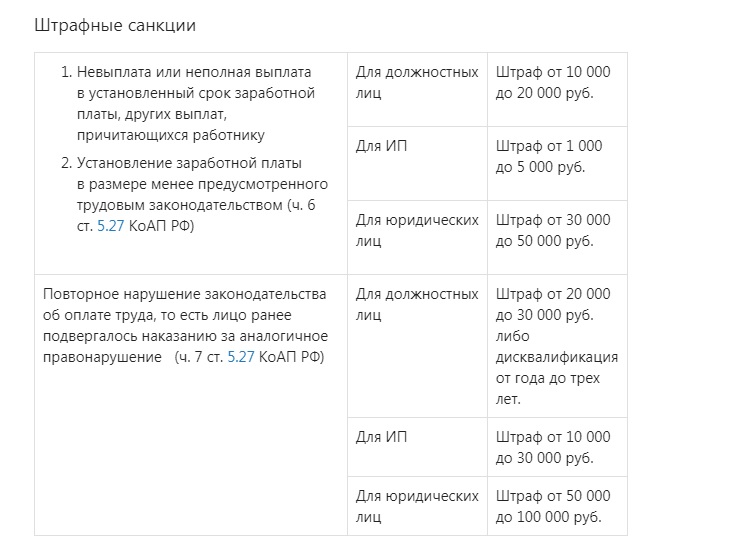The image size is (732, 557).
Task: Click first 'Для юридических лиц' cell
Action: (x=417, y=237)
